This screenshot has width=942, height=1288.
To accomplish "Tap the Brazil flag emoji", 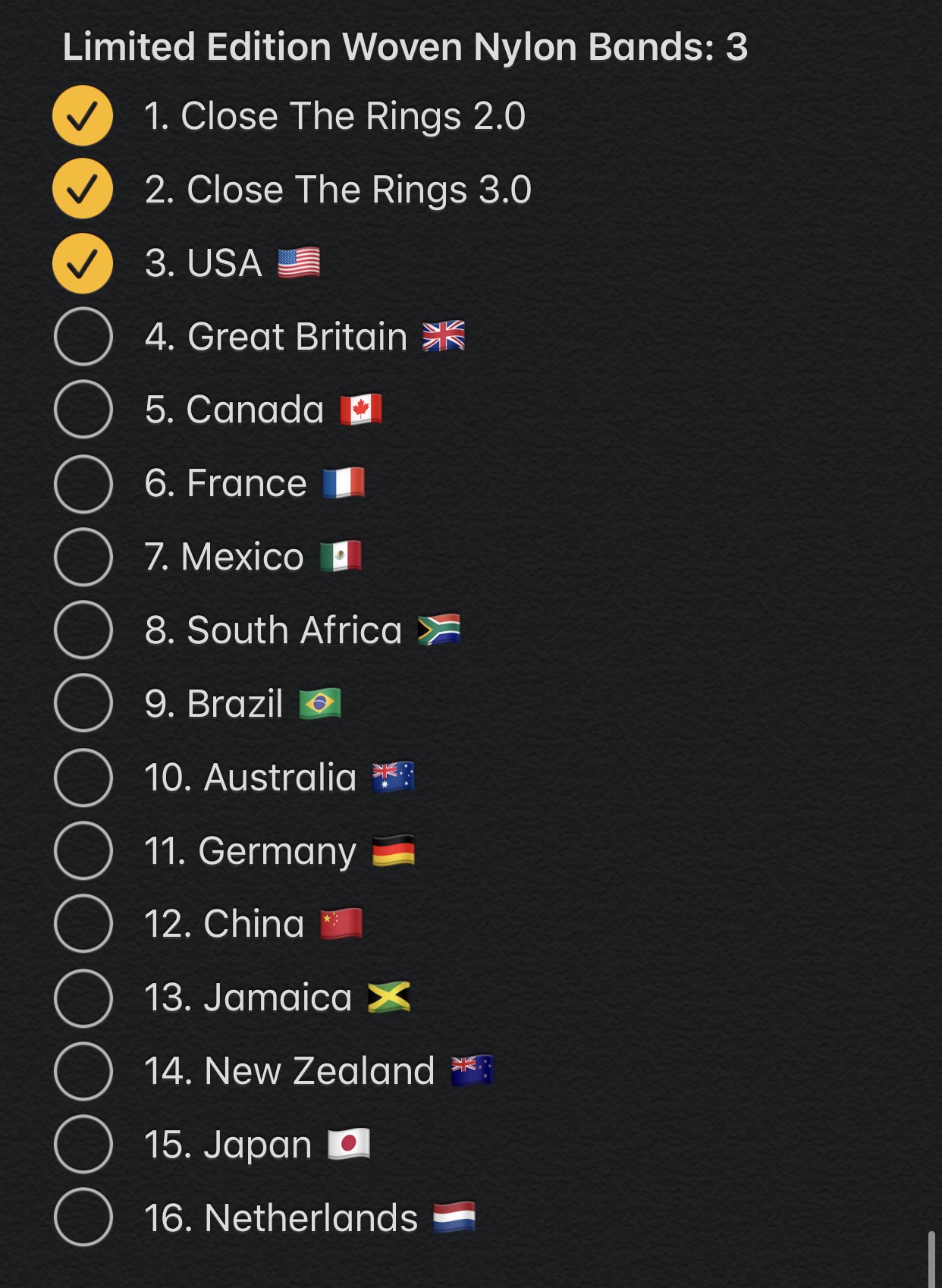I will pyautogui.click(x=320, y=703).
